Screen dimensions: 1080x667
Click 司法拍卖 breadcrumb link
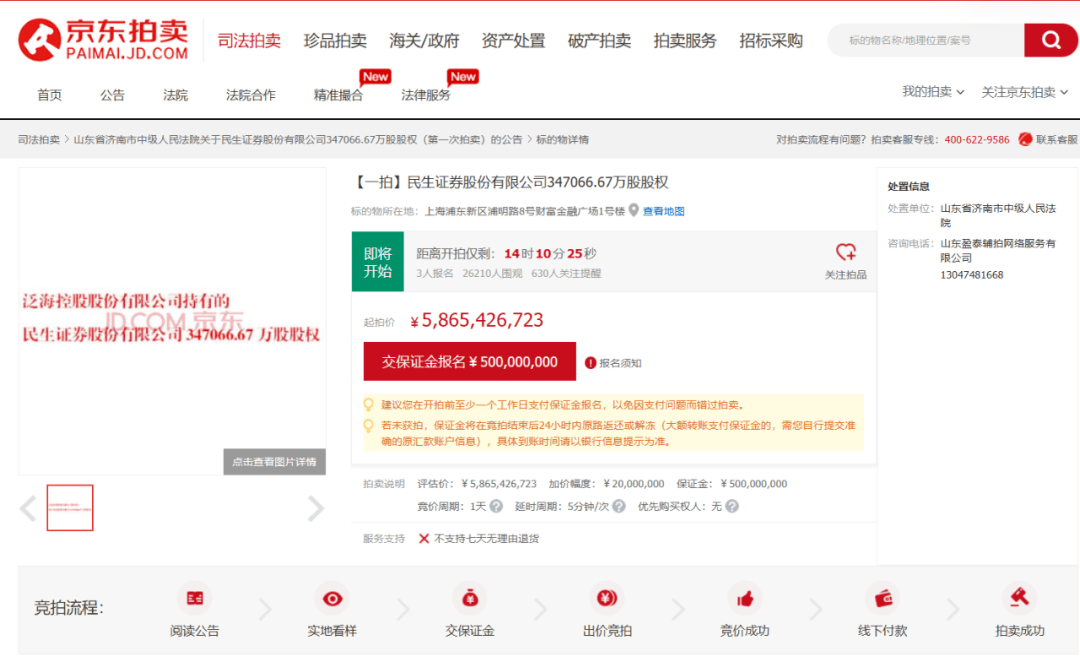39,139
